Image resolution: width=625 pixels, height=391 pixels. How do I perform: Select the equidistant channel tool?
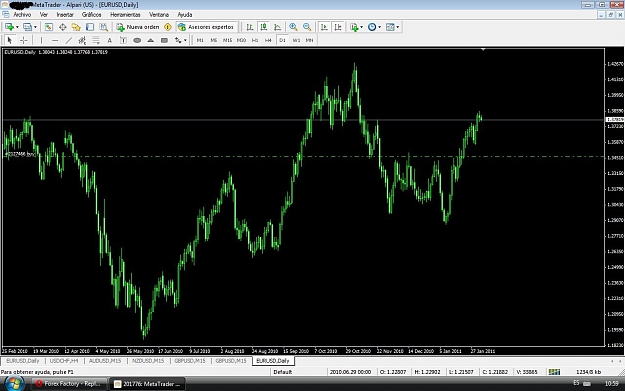[x=82, y=40]
